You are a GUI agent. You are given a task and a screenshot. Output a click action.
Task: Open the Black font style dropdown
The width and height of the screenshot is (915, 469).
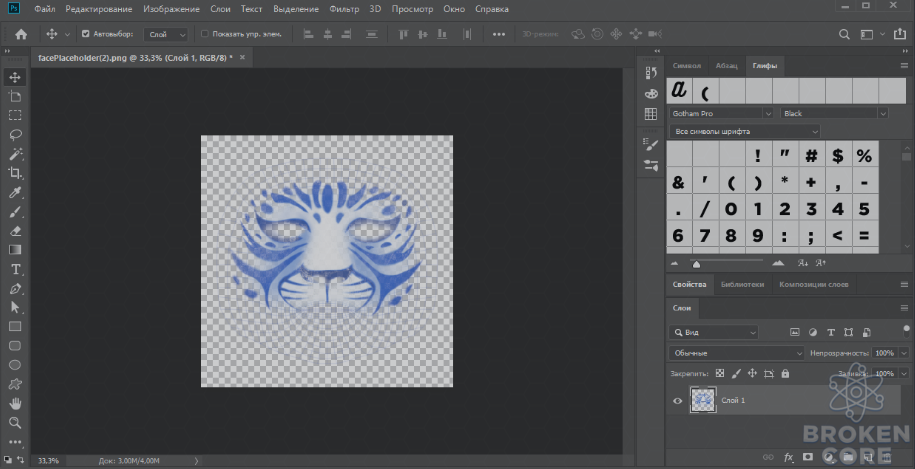[834, 113]
